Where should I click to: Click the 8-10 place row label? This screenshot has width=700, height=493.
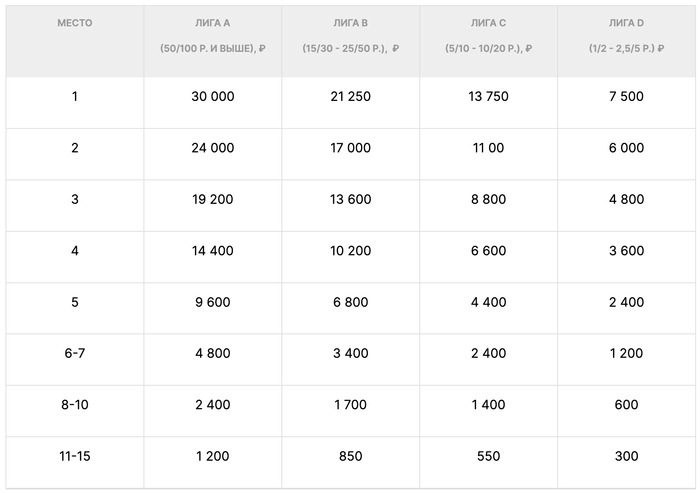point(75,405)
